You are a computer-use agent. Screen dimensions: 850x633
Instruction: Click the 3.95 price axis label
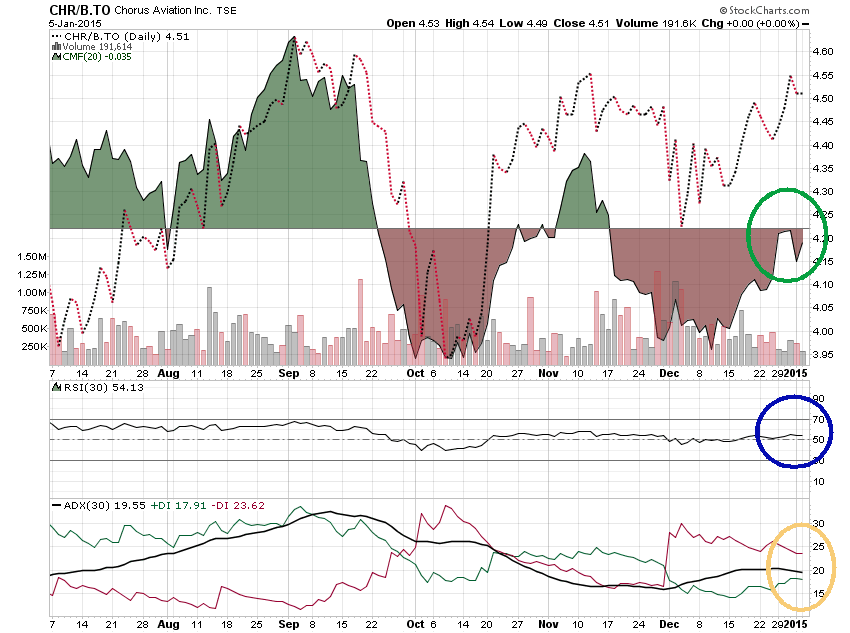tap(822, 354)
